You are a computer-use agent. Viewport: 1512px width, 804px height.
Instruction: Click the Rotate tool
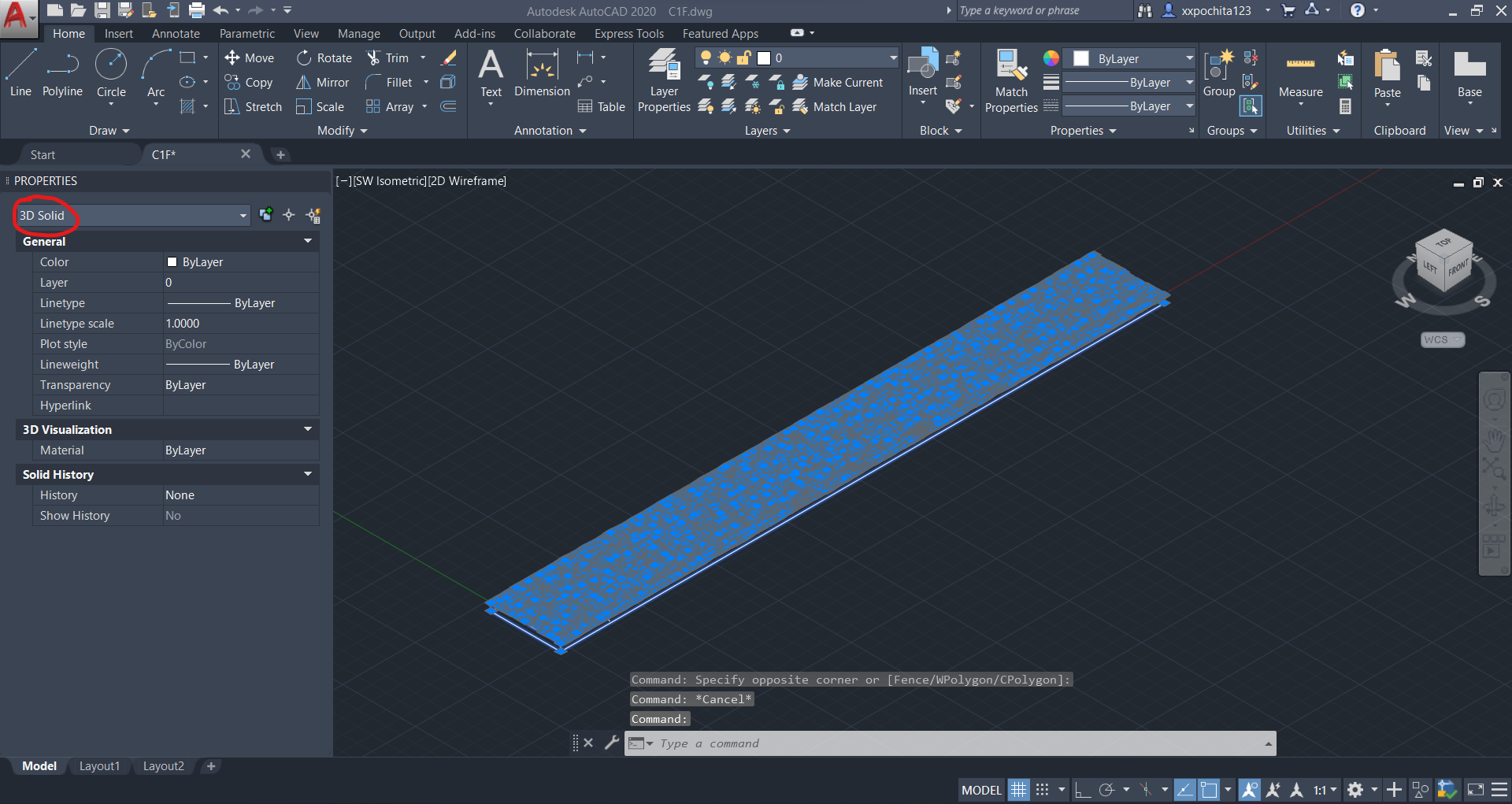[x=324, y=57]
